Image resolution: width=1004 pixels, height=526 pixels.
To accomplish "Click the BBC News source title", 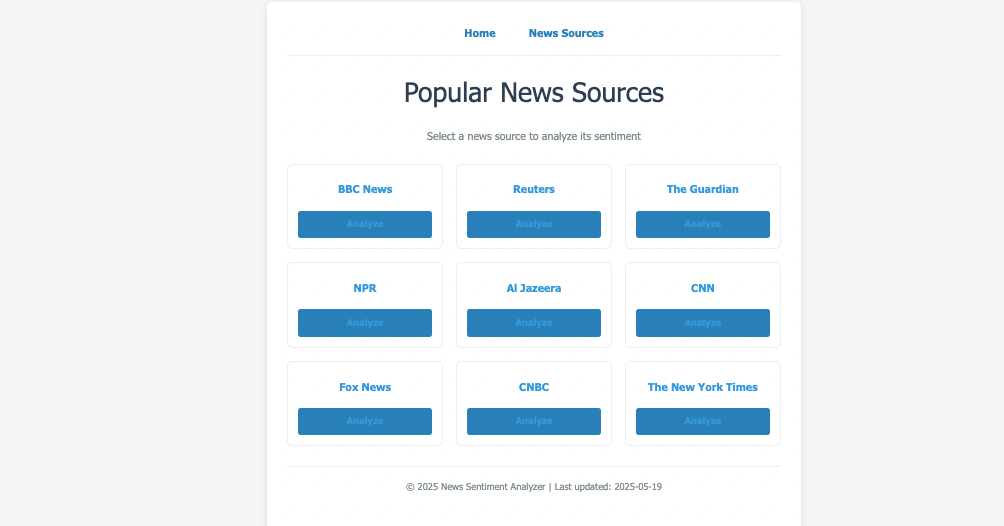I will pyautogui.click(x=365, y=189).
